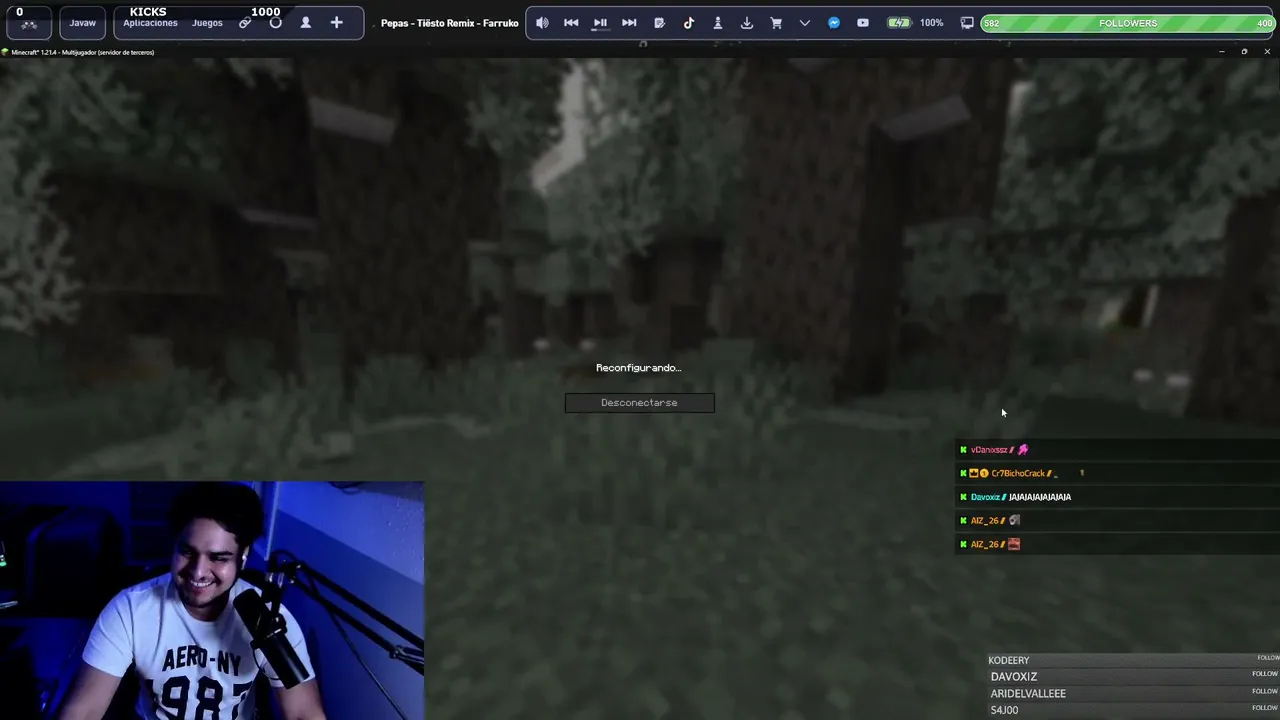Click Davoxiz username in chat
Viewport: 1280px width, 720px height.
tap(985, 497)
